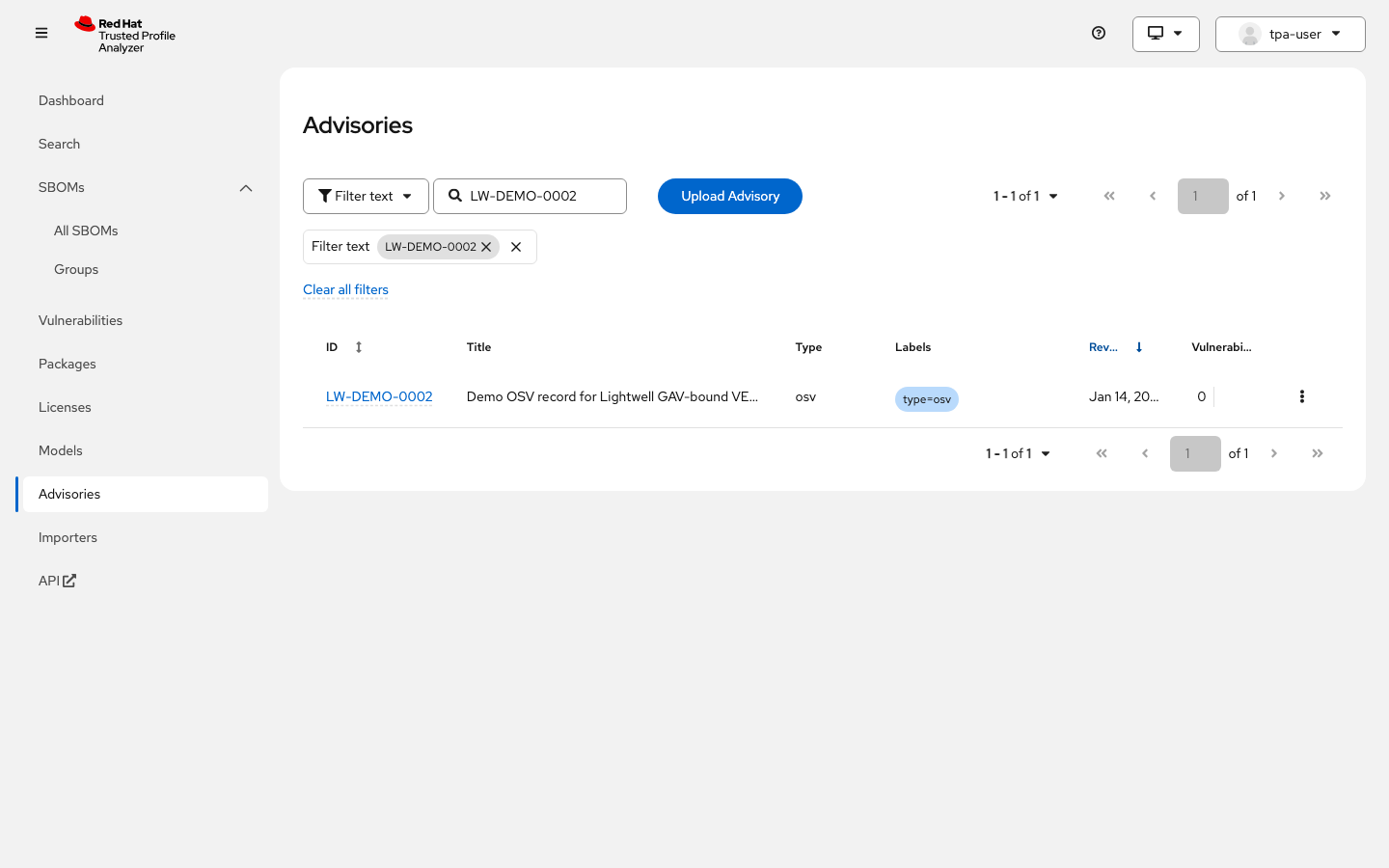Click the top page number input

click(x=1203, y=196)
